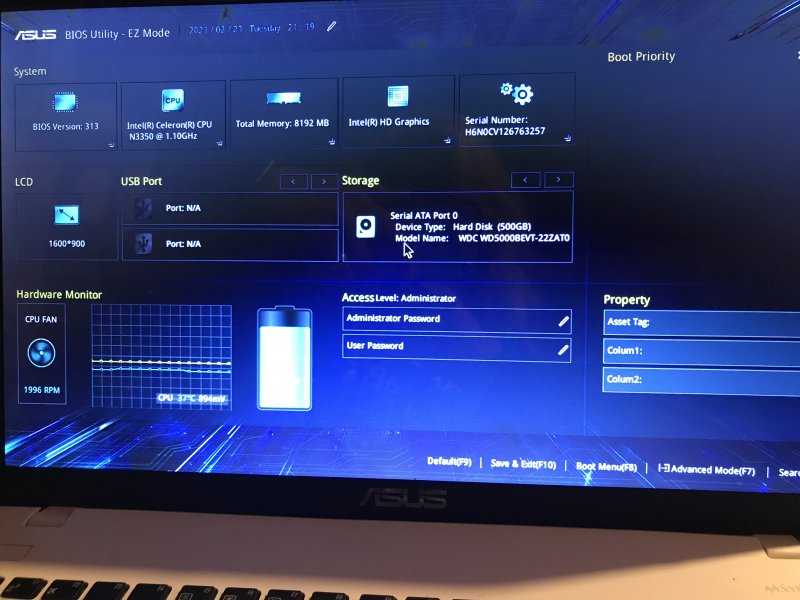800x600 pixels.
Task: Click the second USB port icon
Action: click(x=143, y=244)
